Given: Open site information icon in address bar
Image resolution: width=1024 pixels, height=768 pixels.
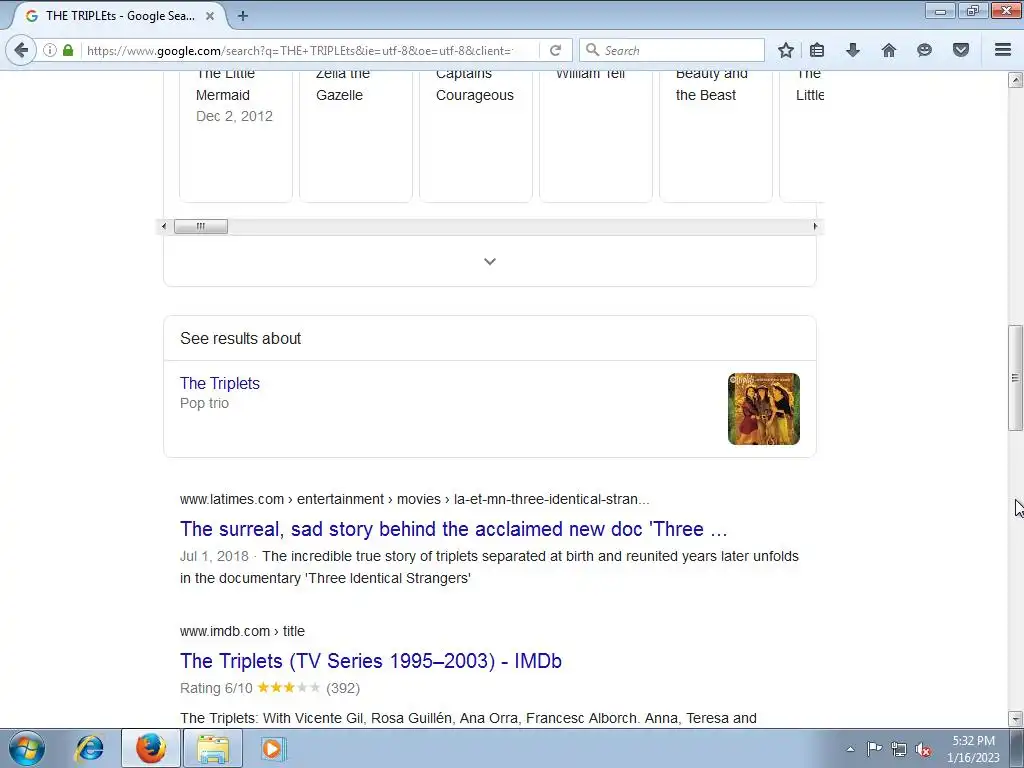Looking at the screenshot, I should [x=50, y=50].
